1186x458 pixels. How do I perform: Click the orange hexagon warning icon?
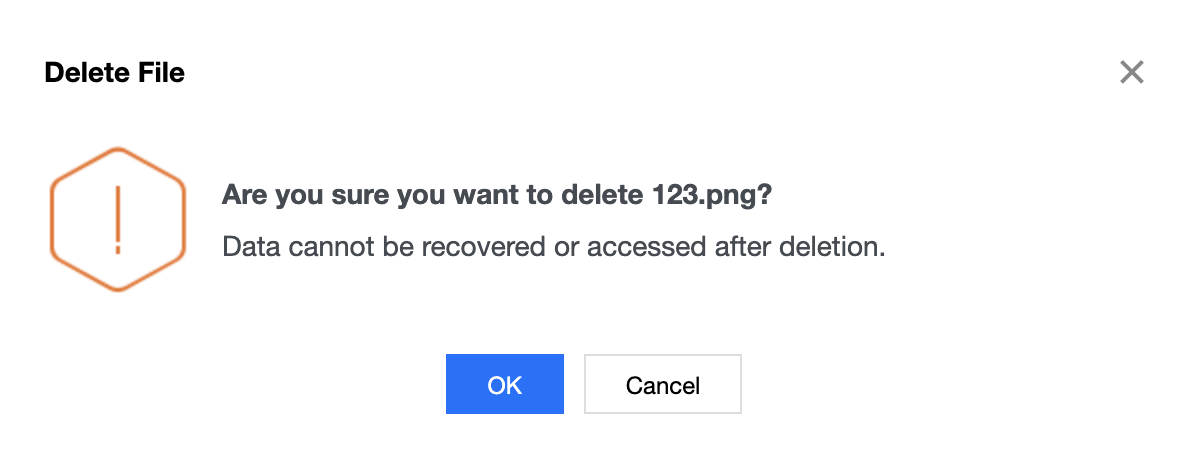(x=118, y=219)
